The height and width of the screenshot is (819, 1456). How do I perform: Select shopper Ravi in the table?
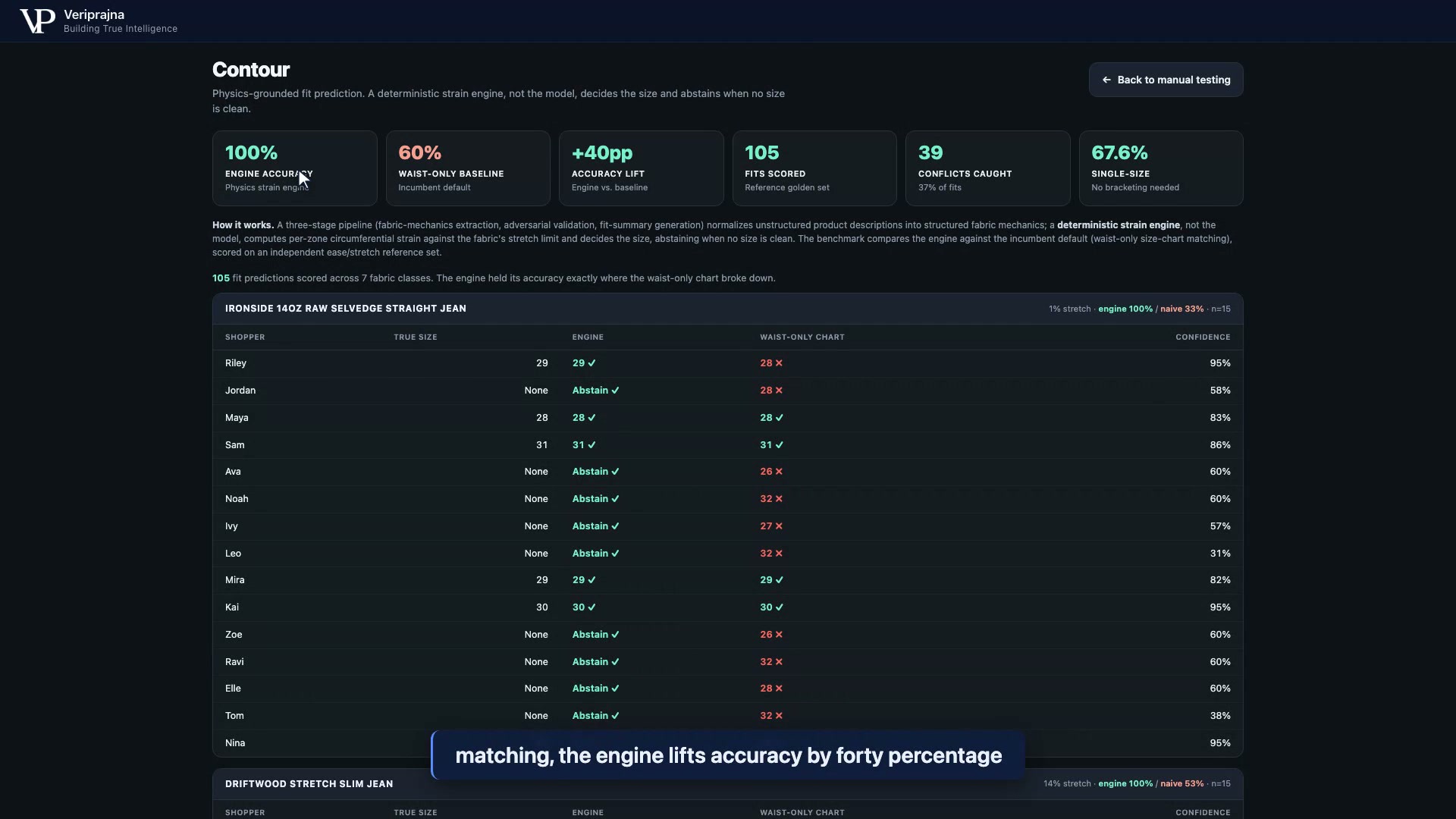click(x=234, y=662)
